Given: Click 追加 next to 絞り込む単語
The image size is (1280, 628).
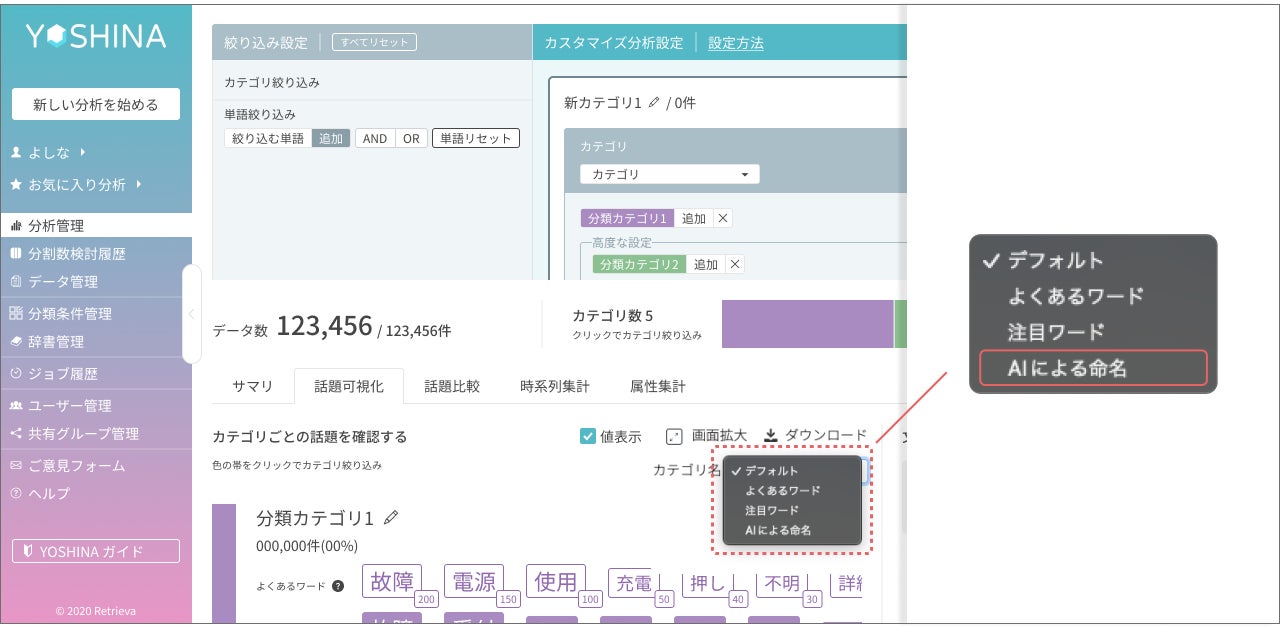Looking at the screenshot, I should [x=331, y=139].
